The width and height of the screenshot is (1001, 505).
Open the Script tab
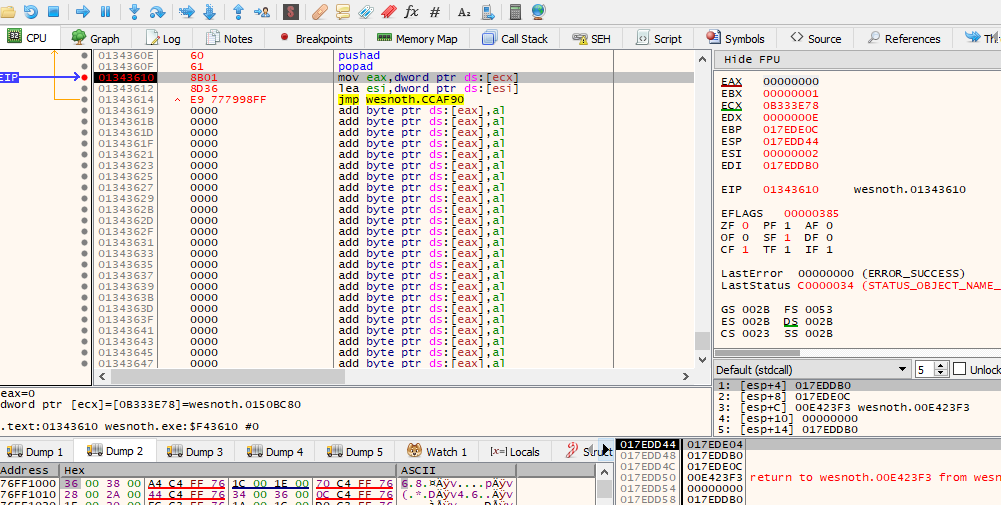(x=659, y=38)
